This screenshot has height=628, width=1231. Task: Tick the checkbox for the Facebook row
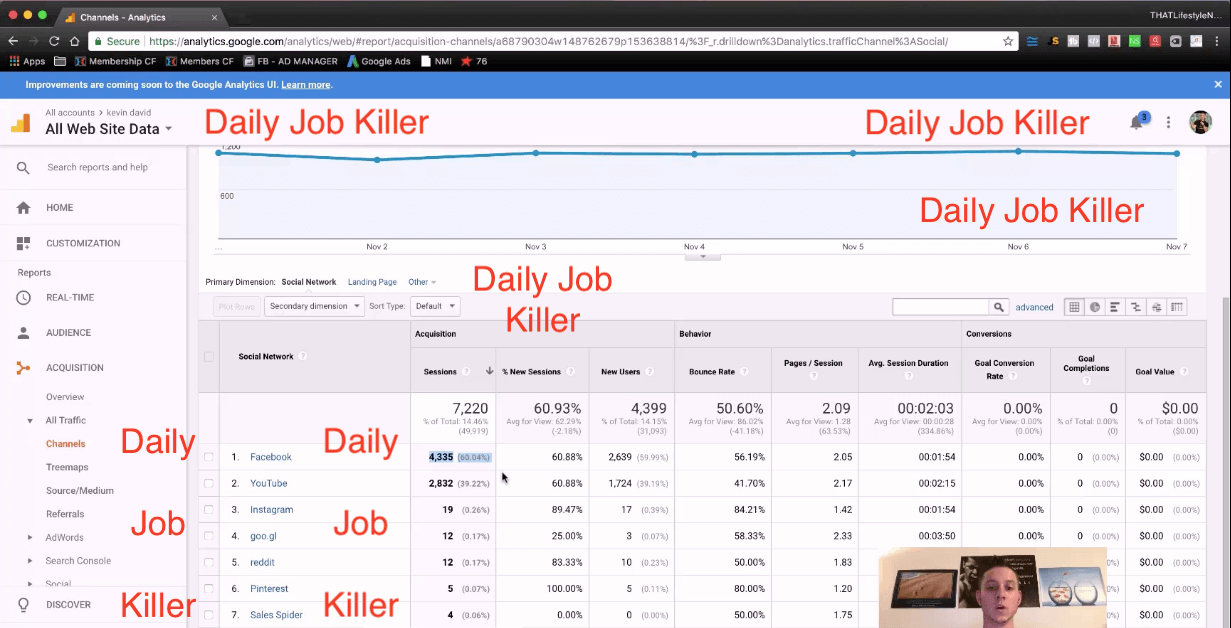209,457
